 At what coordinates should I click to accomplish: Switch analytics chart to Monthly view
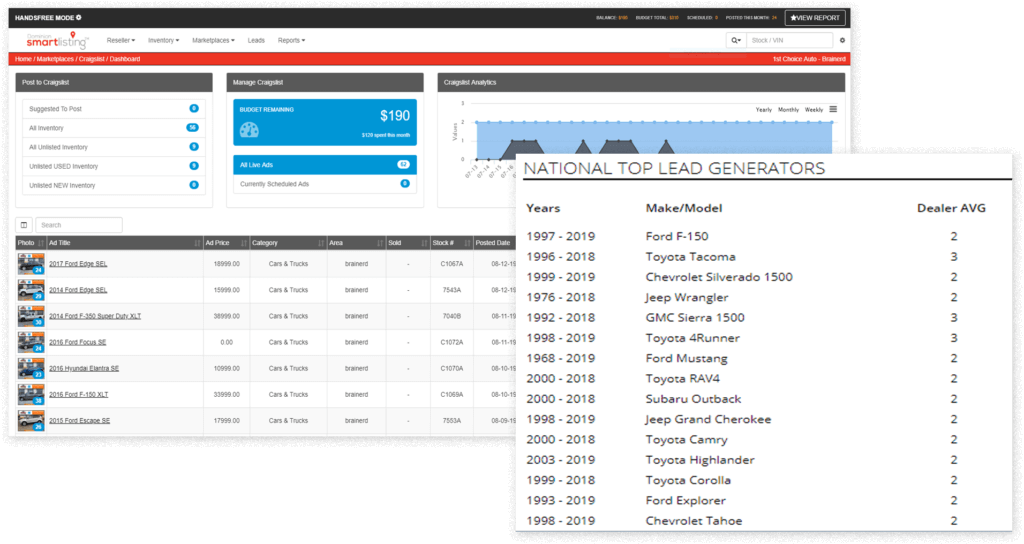[x=788, y=110]
